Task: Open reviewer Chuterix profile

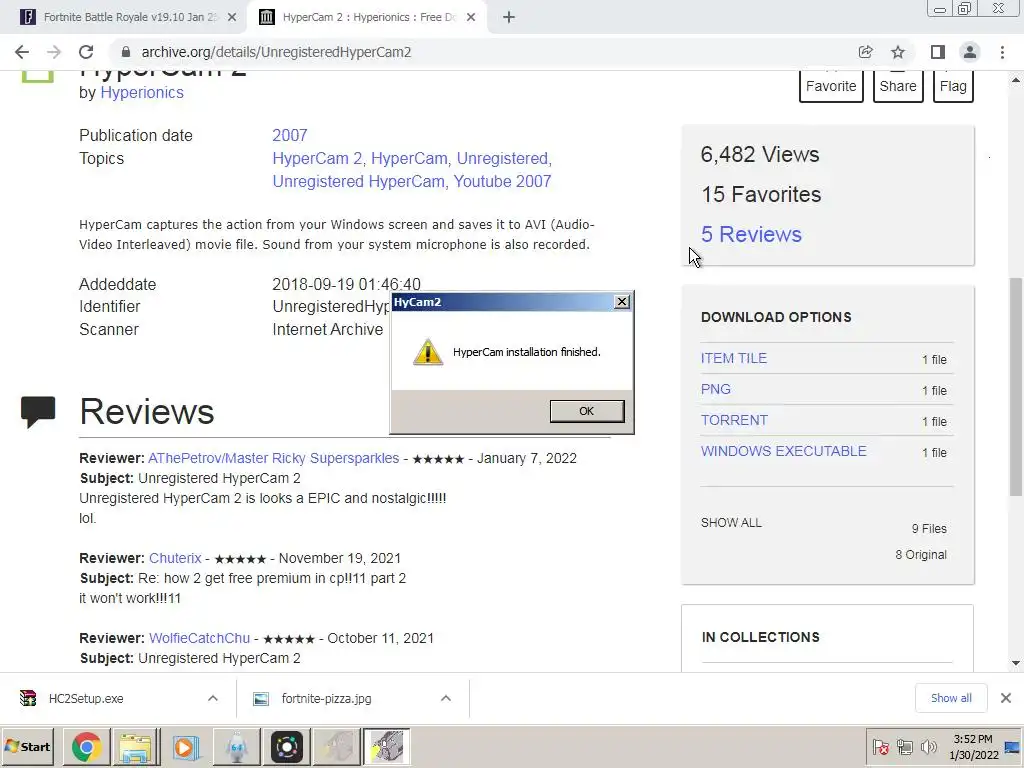Action: 175,558
